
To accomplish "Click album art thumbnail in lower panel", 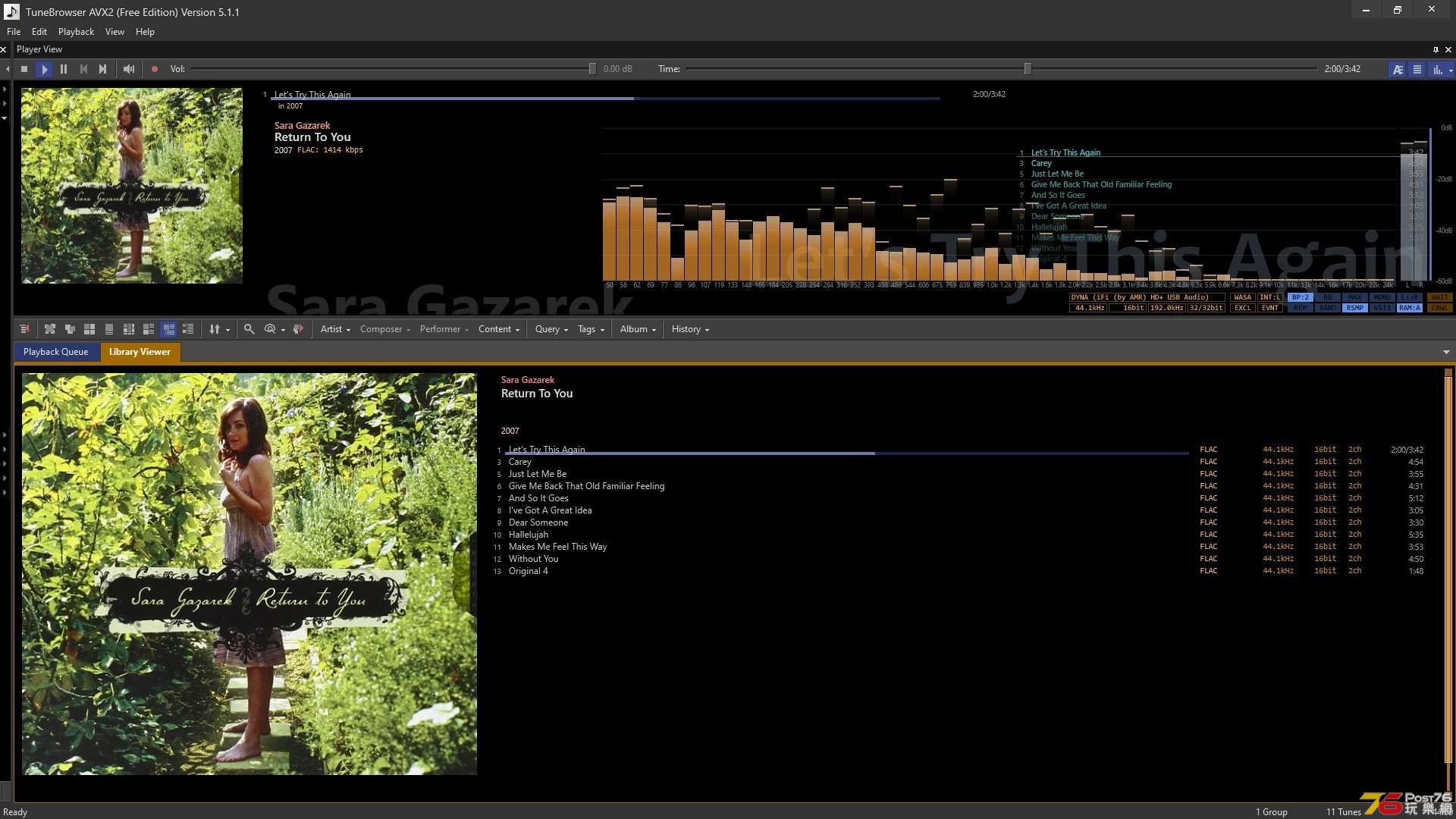I will click(x=248, y=574).
